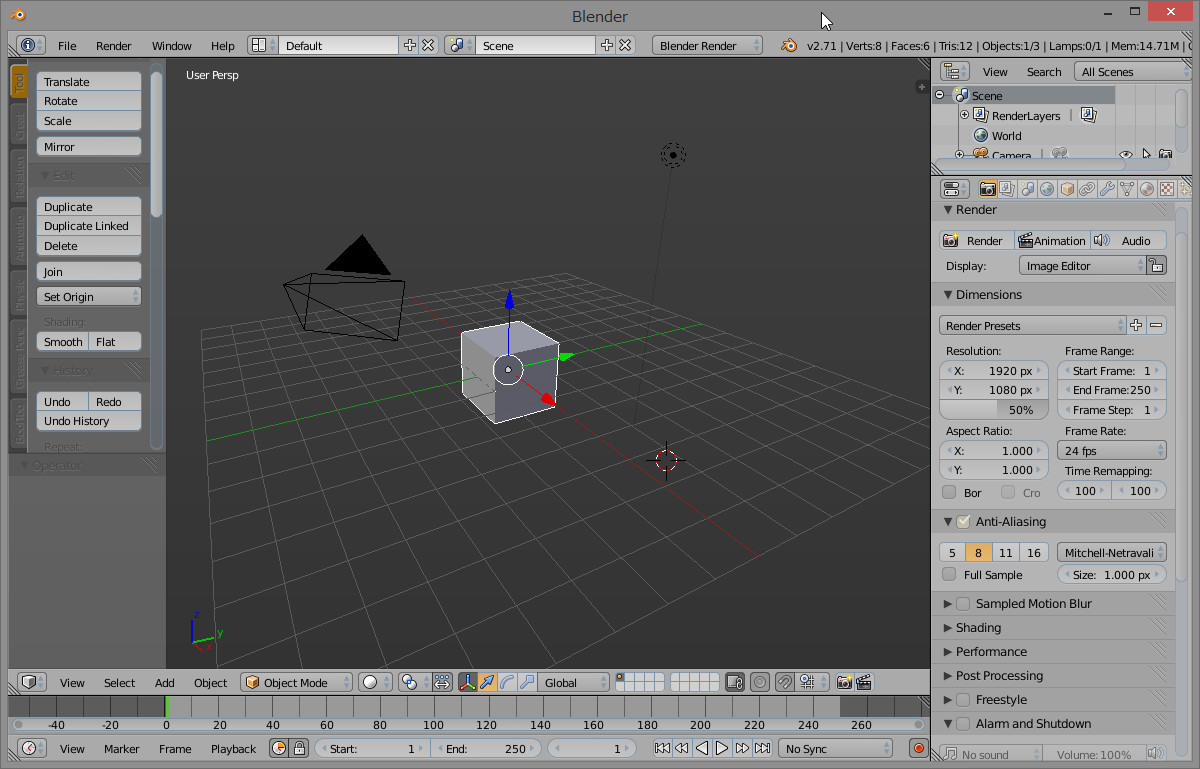Open the Render Layers properties tab

pos(1007,189)
